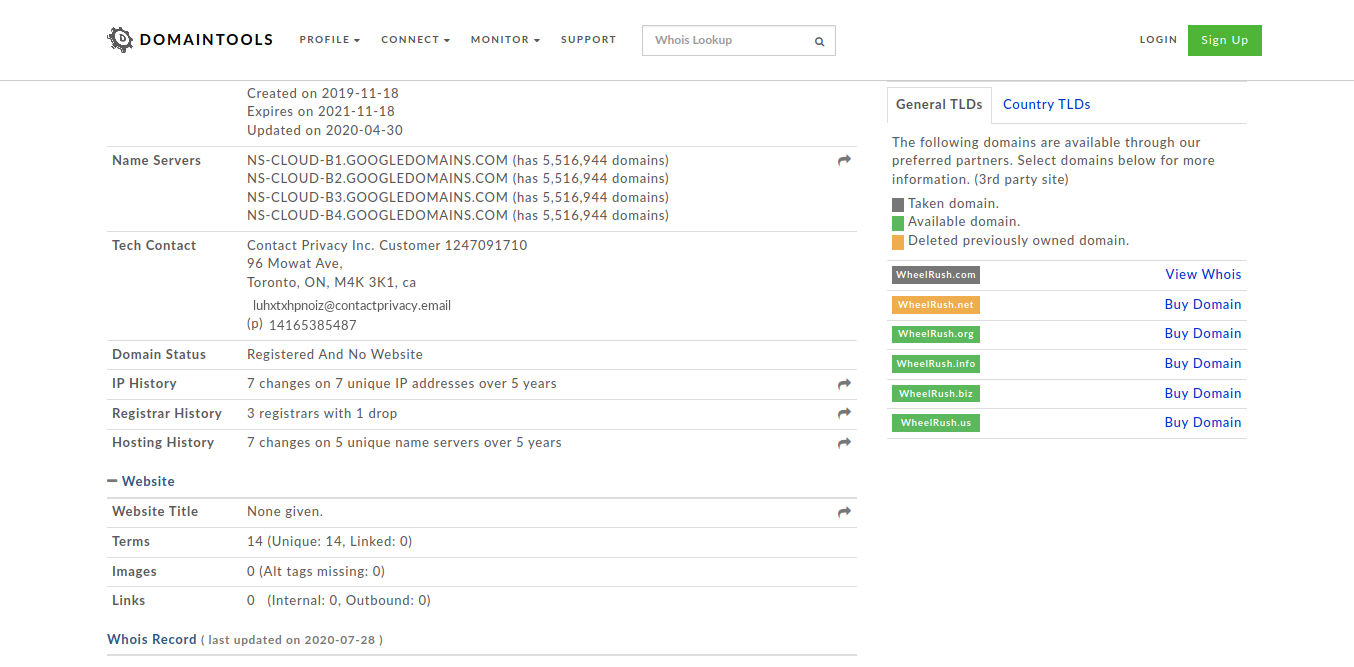
Task: Open Registrar History via arrow icon
Action: (844, 413)
